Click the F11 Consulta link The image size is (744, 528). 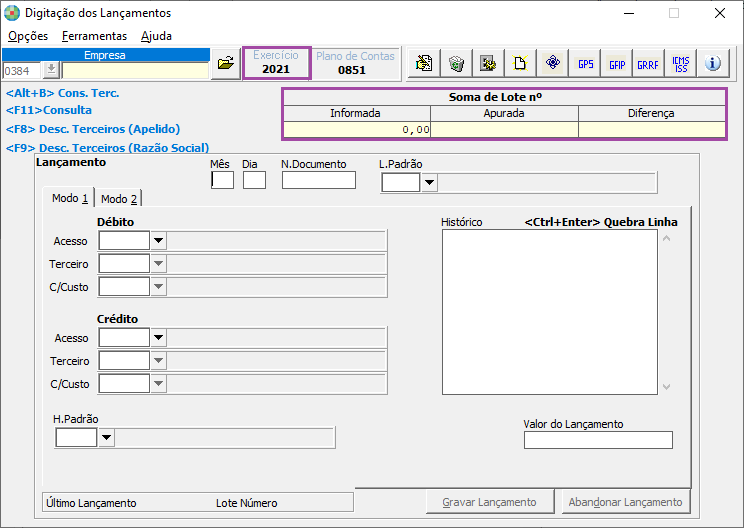(x=49, y=110)
